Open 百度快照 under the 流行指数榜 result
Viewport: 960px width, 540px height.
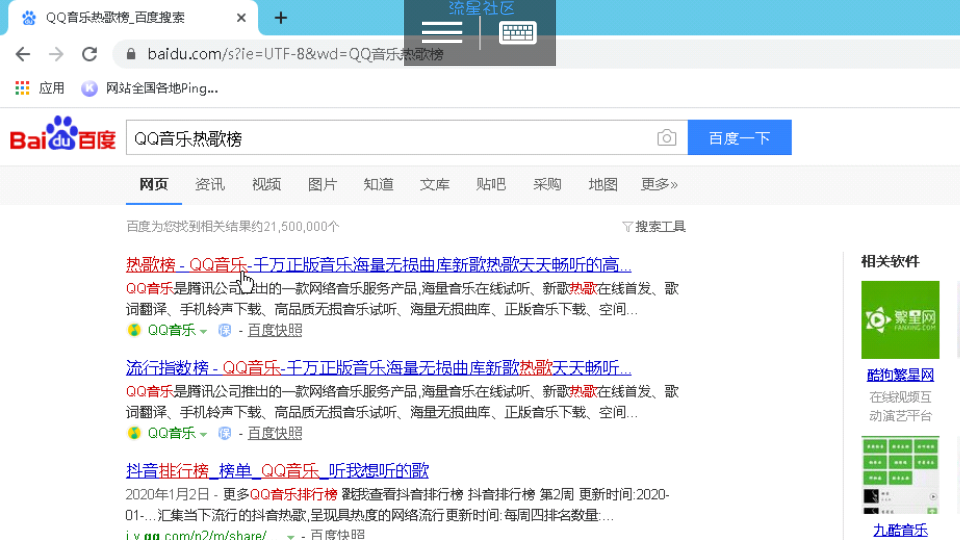275,433
